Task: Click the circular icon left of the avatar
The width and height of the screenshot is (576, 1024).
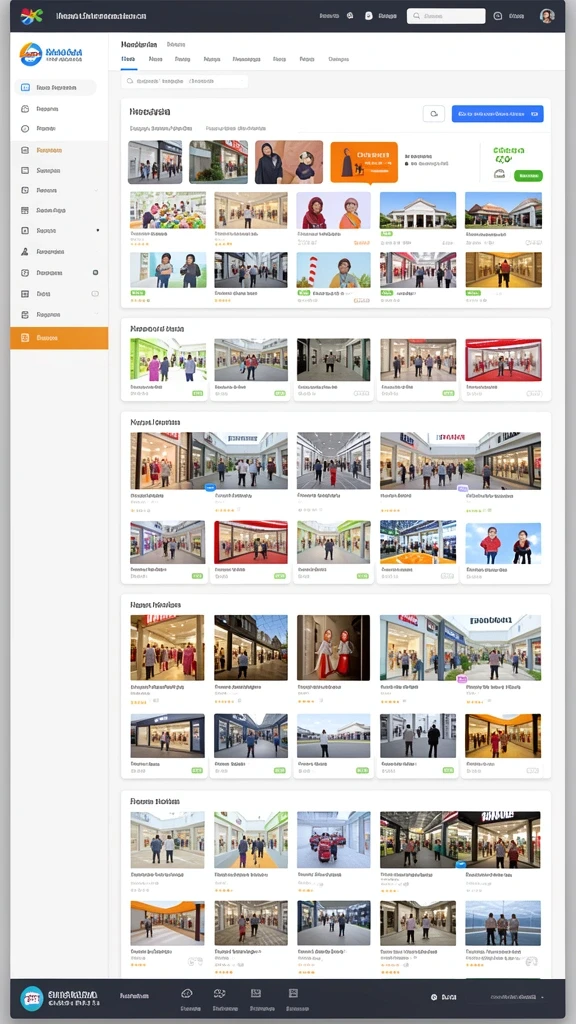Action: (x=498, y=16)
